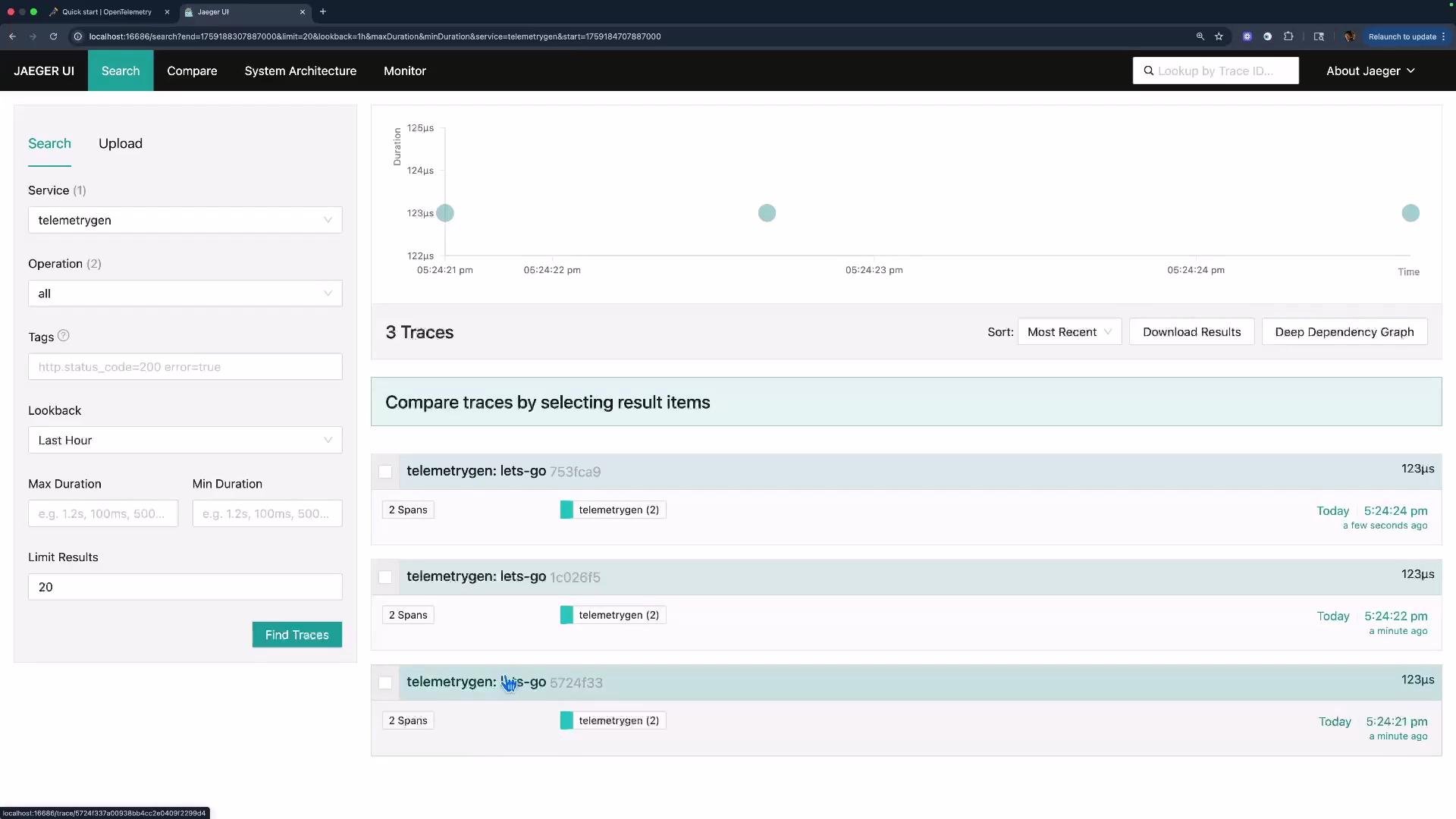The image size is (1456, 819).
Task: Click the 5:24:22 pm timestamp
Action: (1395, 616)
